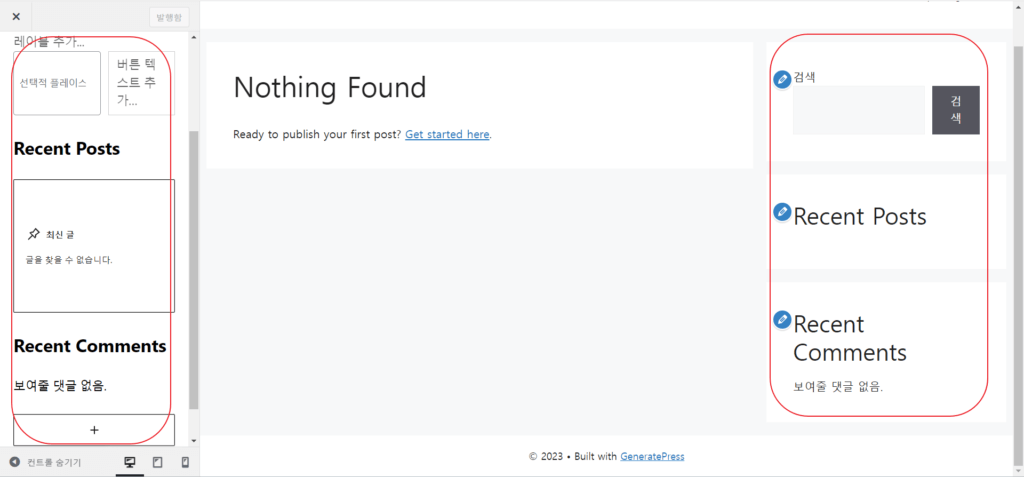Click the pencil edit shortcut beside Recent Posts widget
1024x477 pixels.
(783, 212)
